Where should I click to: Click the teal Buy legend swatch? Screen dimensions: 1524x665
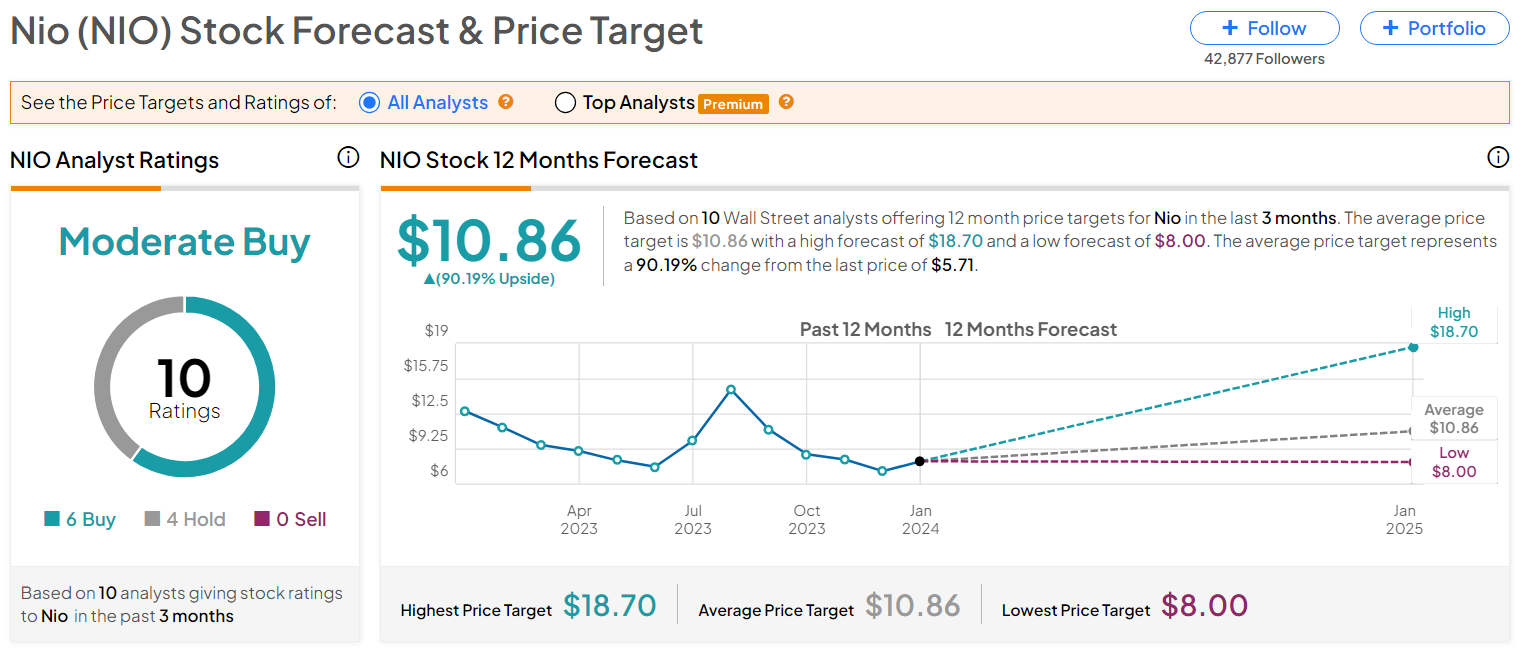[52, 519]
